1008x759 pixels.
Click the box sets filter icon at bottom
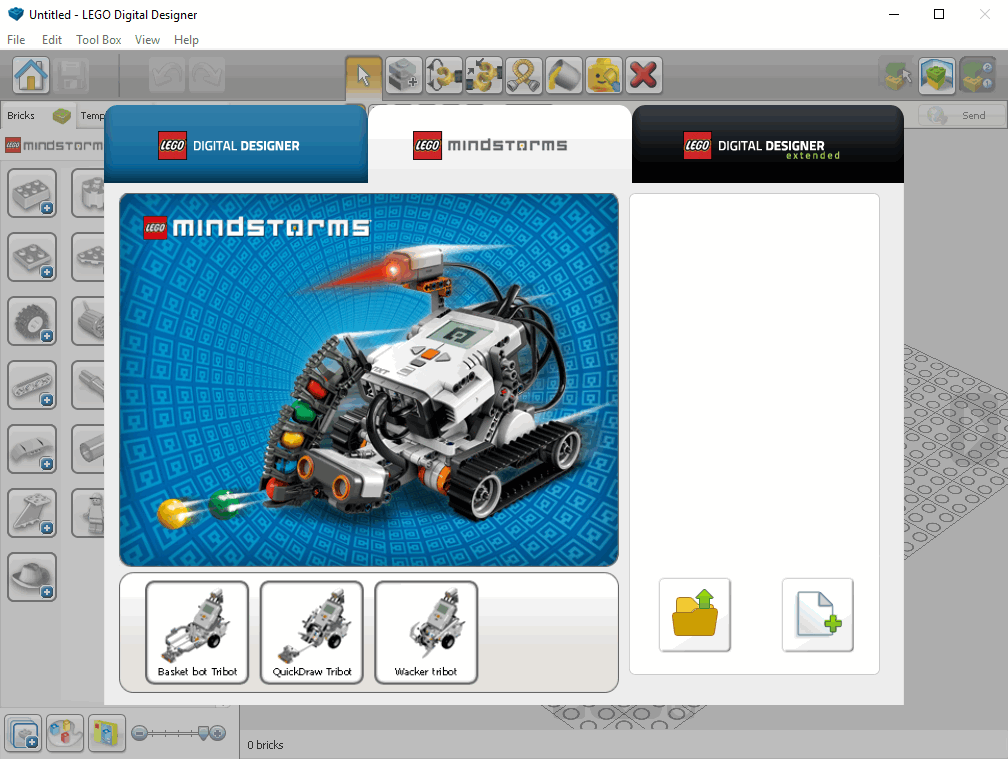click(x=106, y=733)
